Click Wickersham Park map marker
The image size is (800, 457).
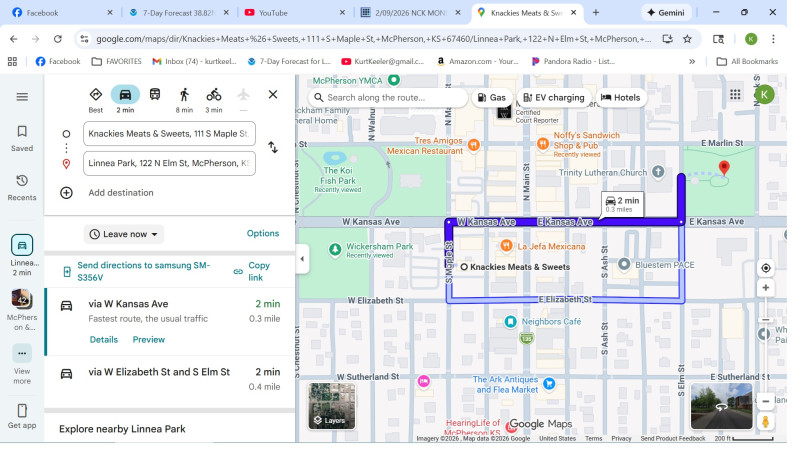(335, 249)
